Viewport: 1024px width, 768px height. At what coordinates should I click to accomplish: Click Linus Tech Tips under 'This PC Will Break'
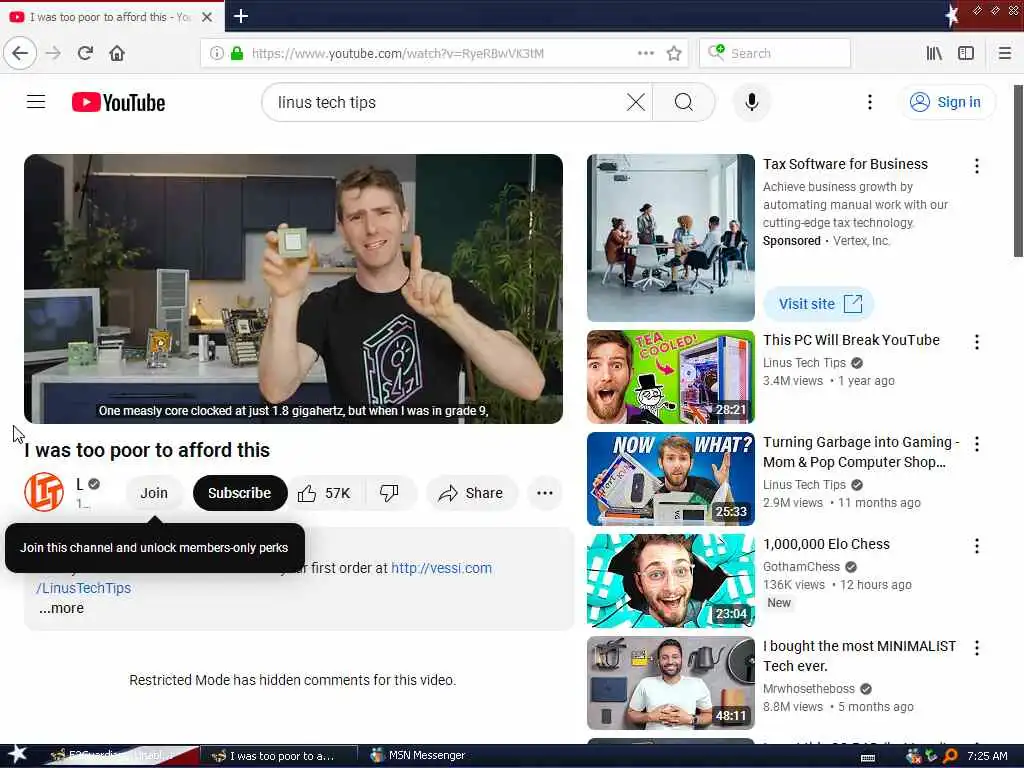point(804,362)
